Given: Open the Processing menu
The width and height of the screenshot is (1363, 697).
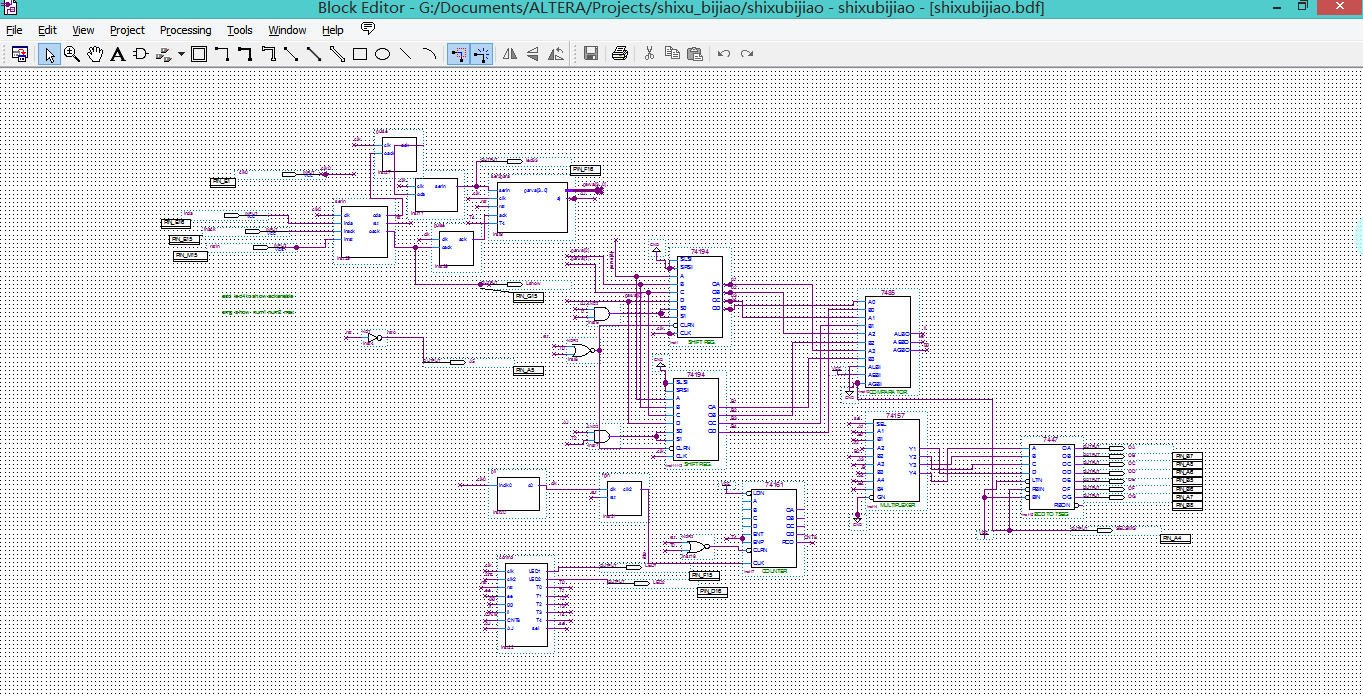Looking at the screenshot, I should [x=185, y=30].
